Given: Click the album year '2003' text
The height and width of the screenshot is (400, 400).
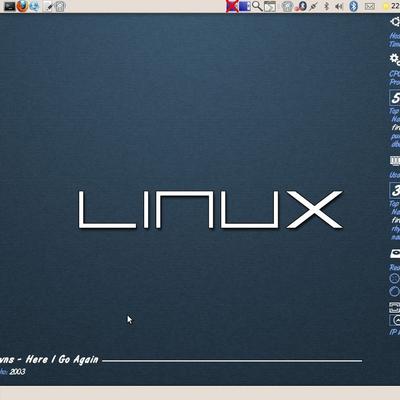Looking at the screenshot, I should coord(17,372).
